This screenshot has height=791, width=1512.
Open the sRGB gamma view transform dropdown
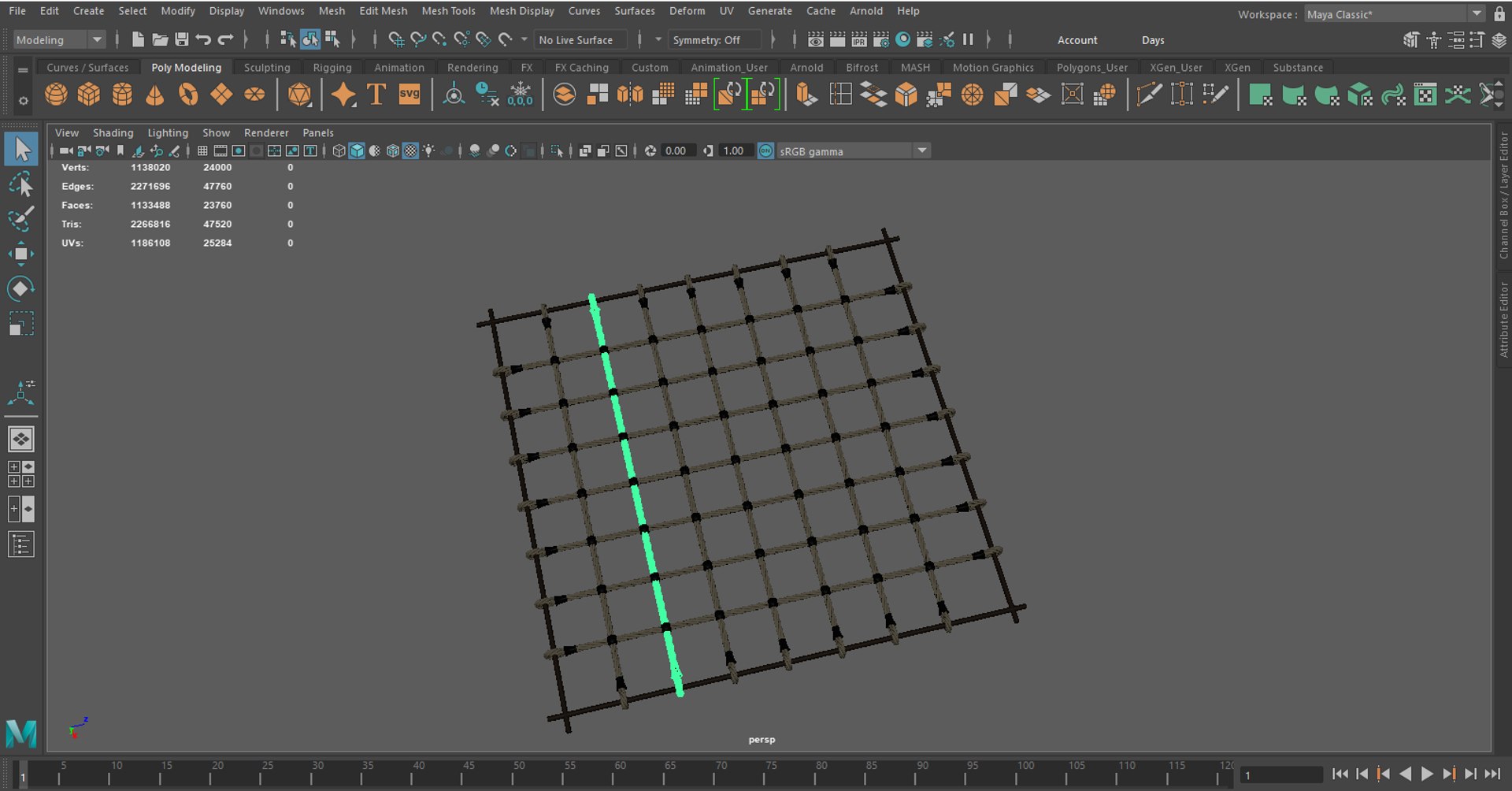coord(854,150)
